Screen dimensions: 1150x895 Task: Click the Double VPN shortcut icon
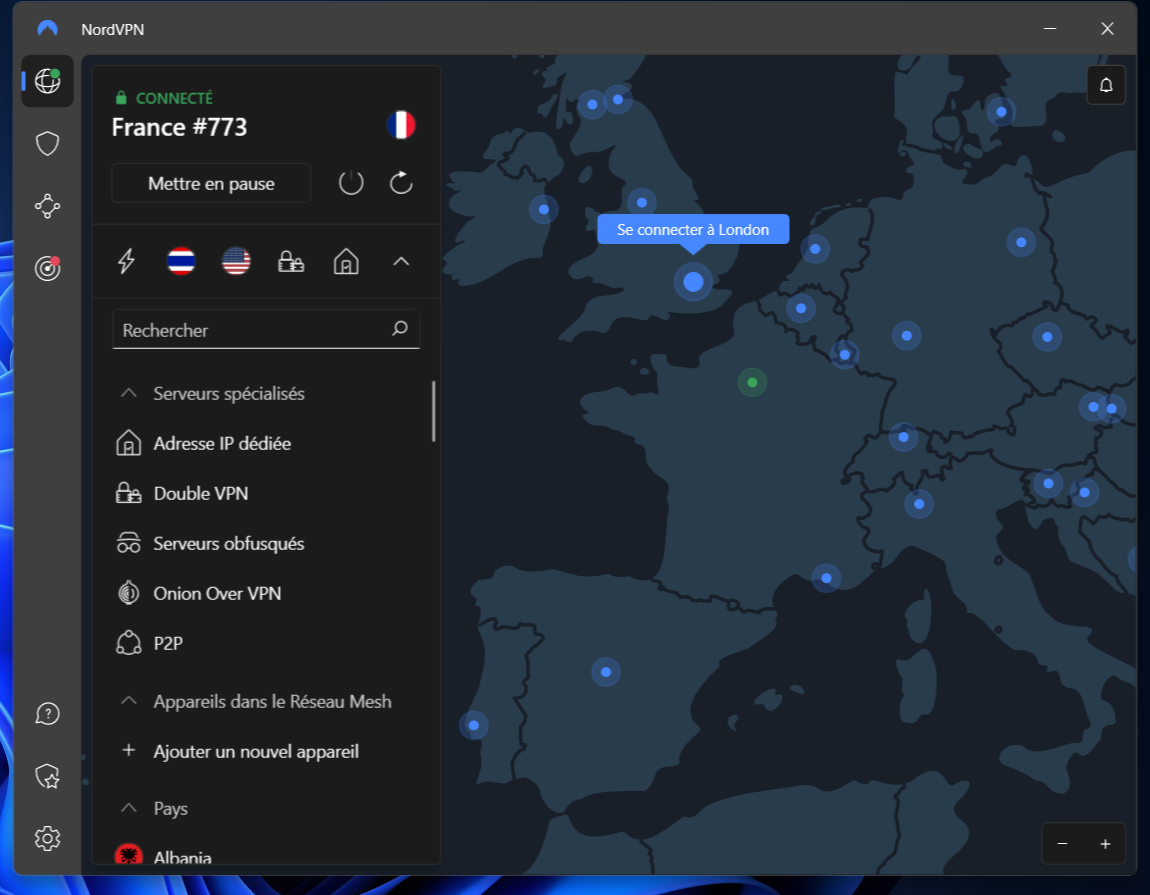(291, 261)
